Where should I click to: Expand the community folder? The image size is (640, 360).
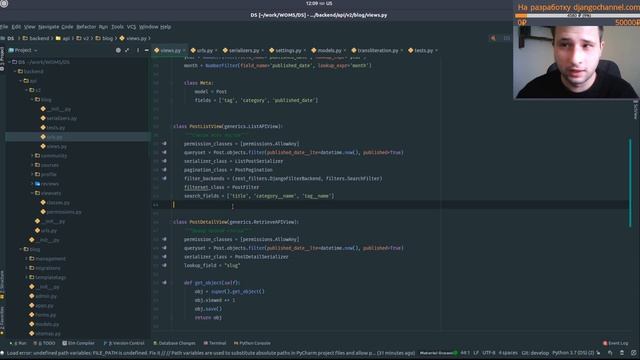[x=33, y=156]
